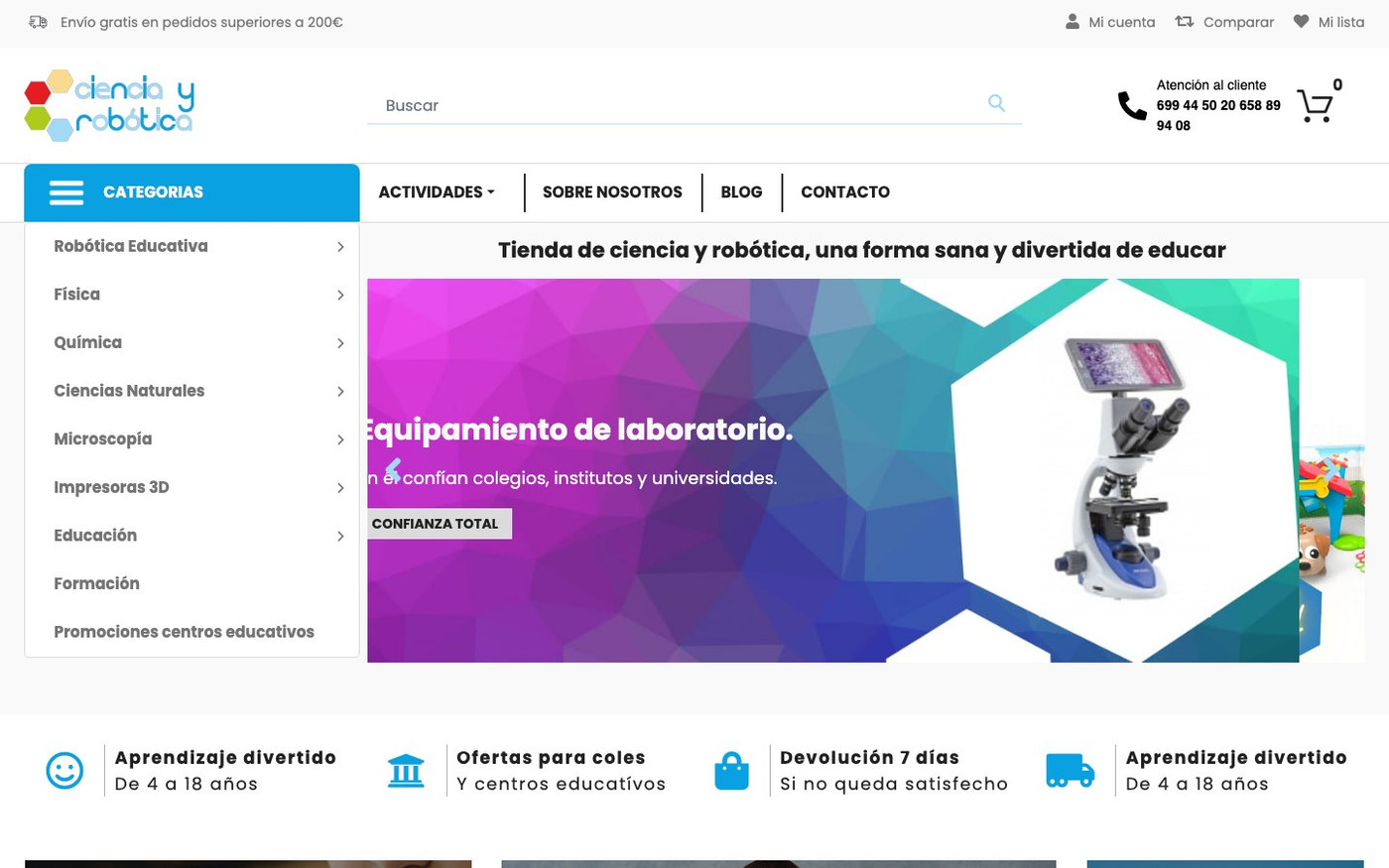
Task: Expand Física category arrow
Action: point(340,295)
